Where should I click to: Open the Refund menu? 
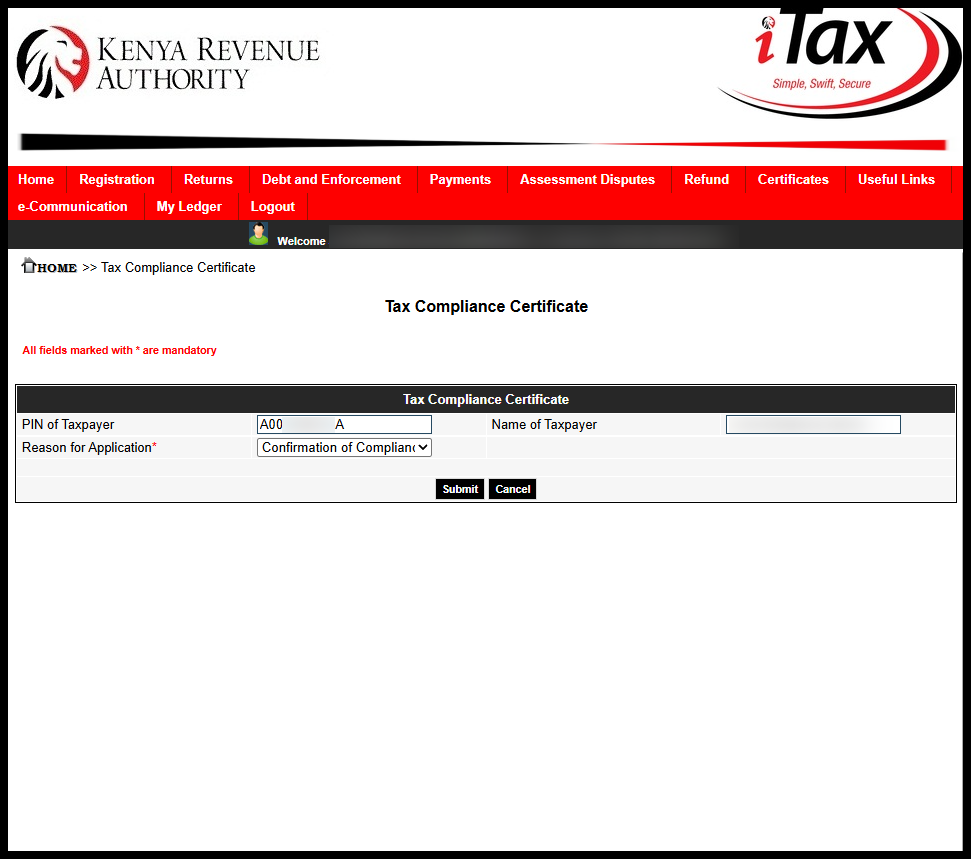point(706,180)
